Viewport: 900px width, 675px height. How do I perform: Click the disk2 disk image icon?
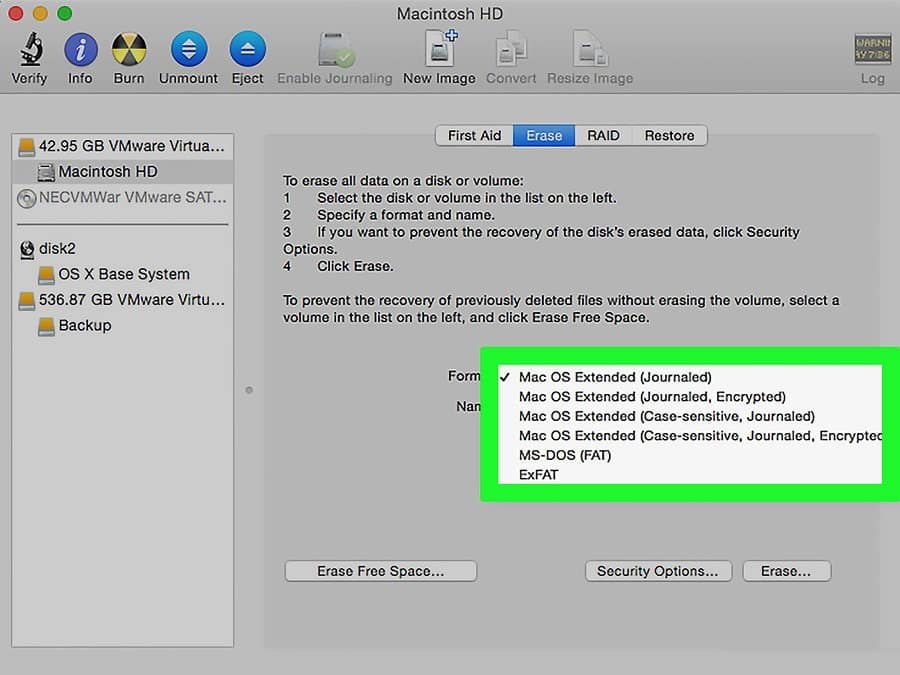(x=26, y=249)
